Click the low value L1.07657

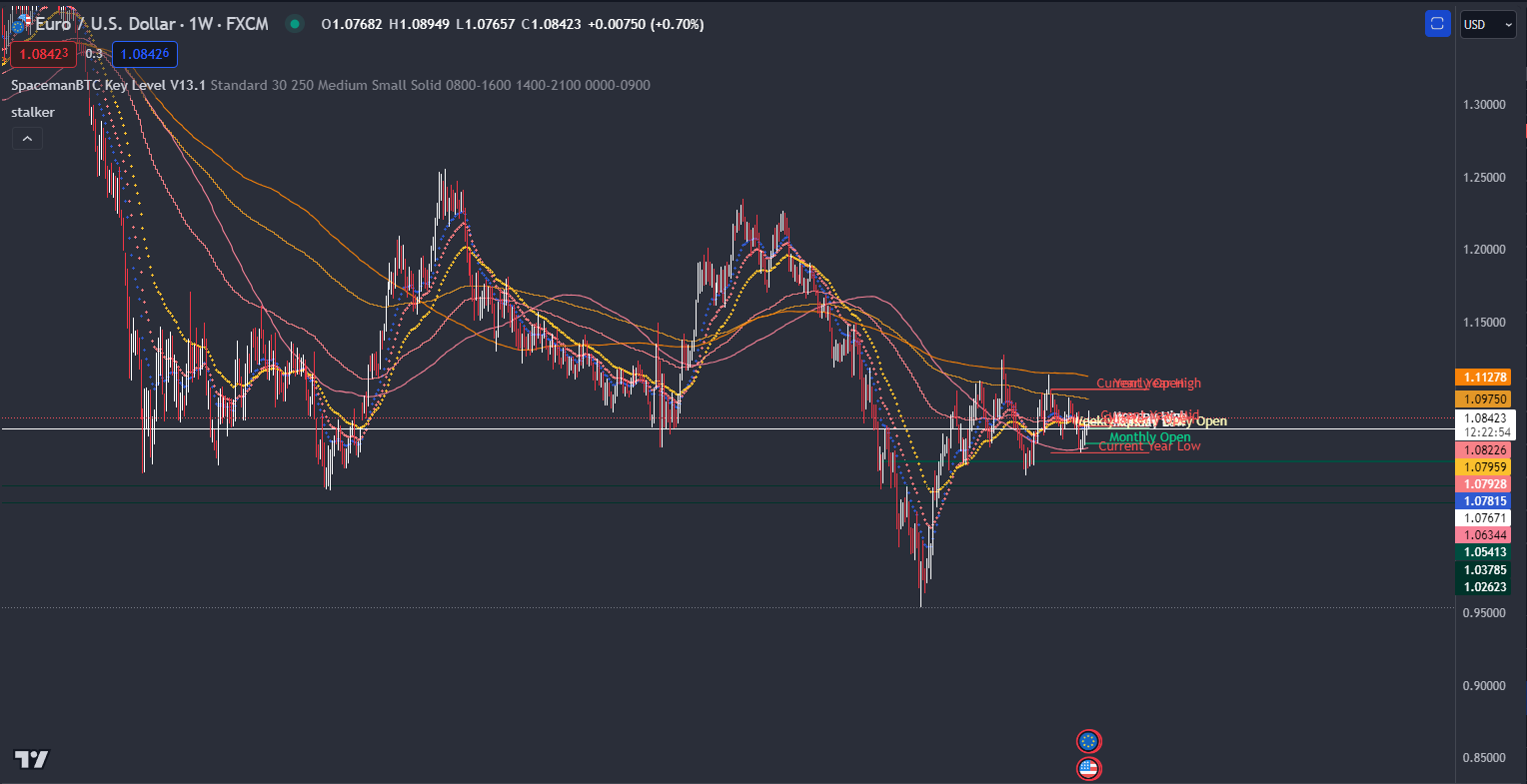pos(486,24)
